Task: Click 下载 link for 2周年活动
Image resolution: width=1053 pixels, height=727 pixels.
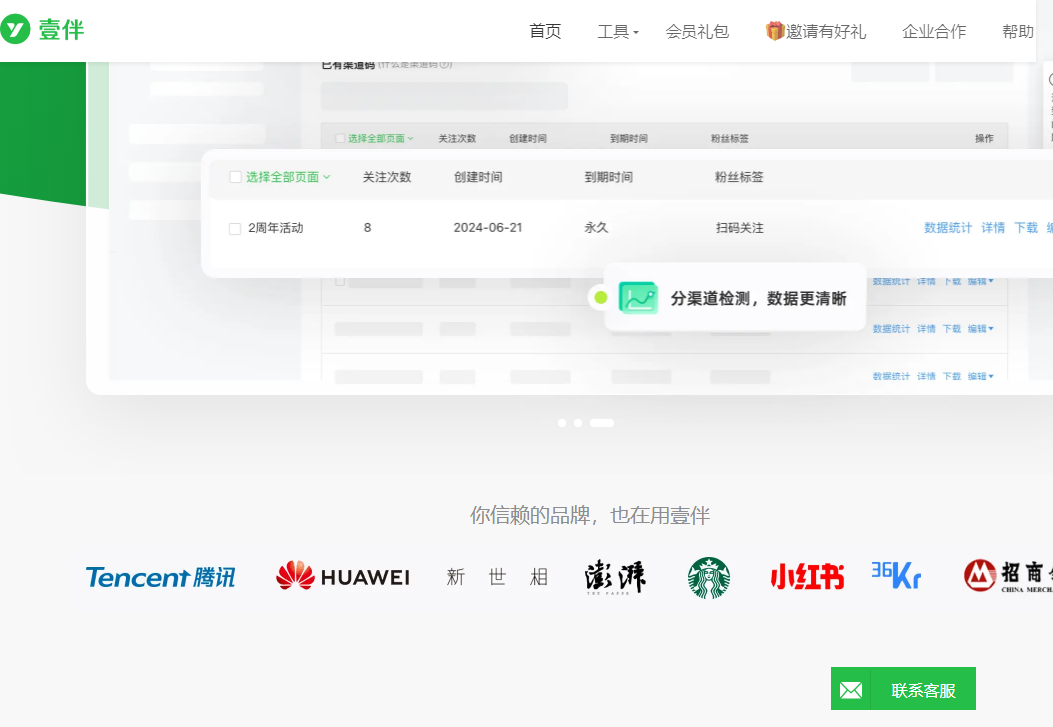Action: click(x=1025, y=228)
